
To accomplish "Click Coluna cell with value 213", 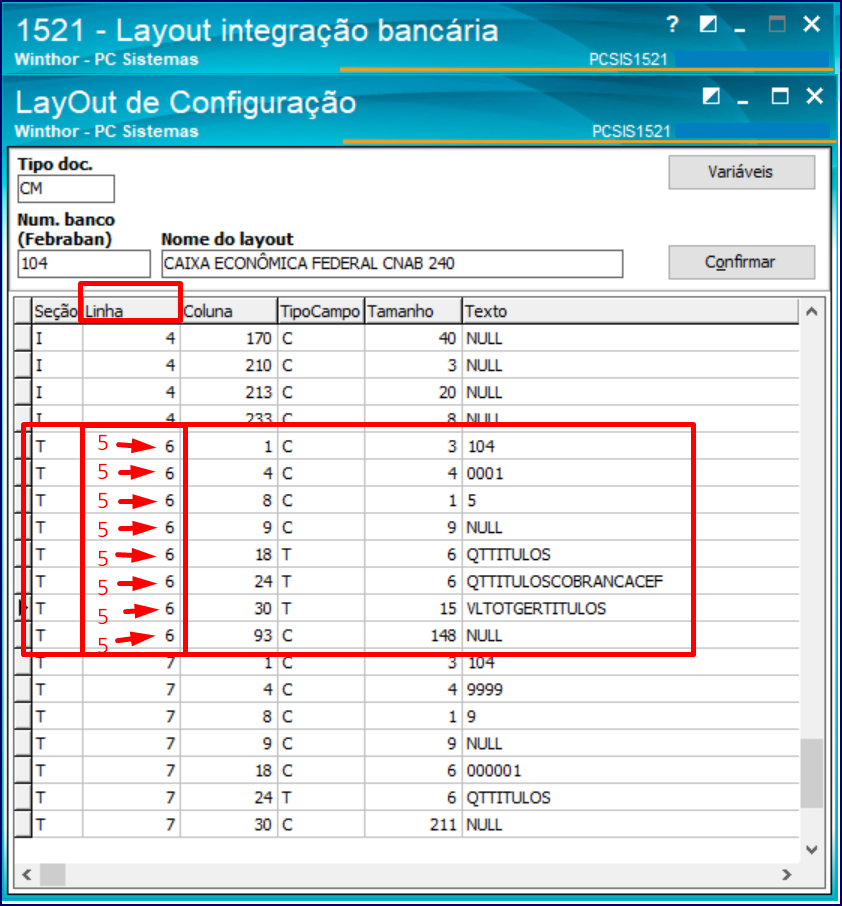I will tap(229, 392).
